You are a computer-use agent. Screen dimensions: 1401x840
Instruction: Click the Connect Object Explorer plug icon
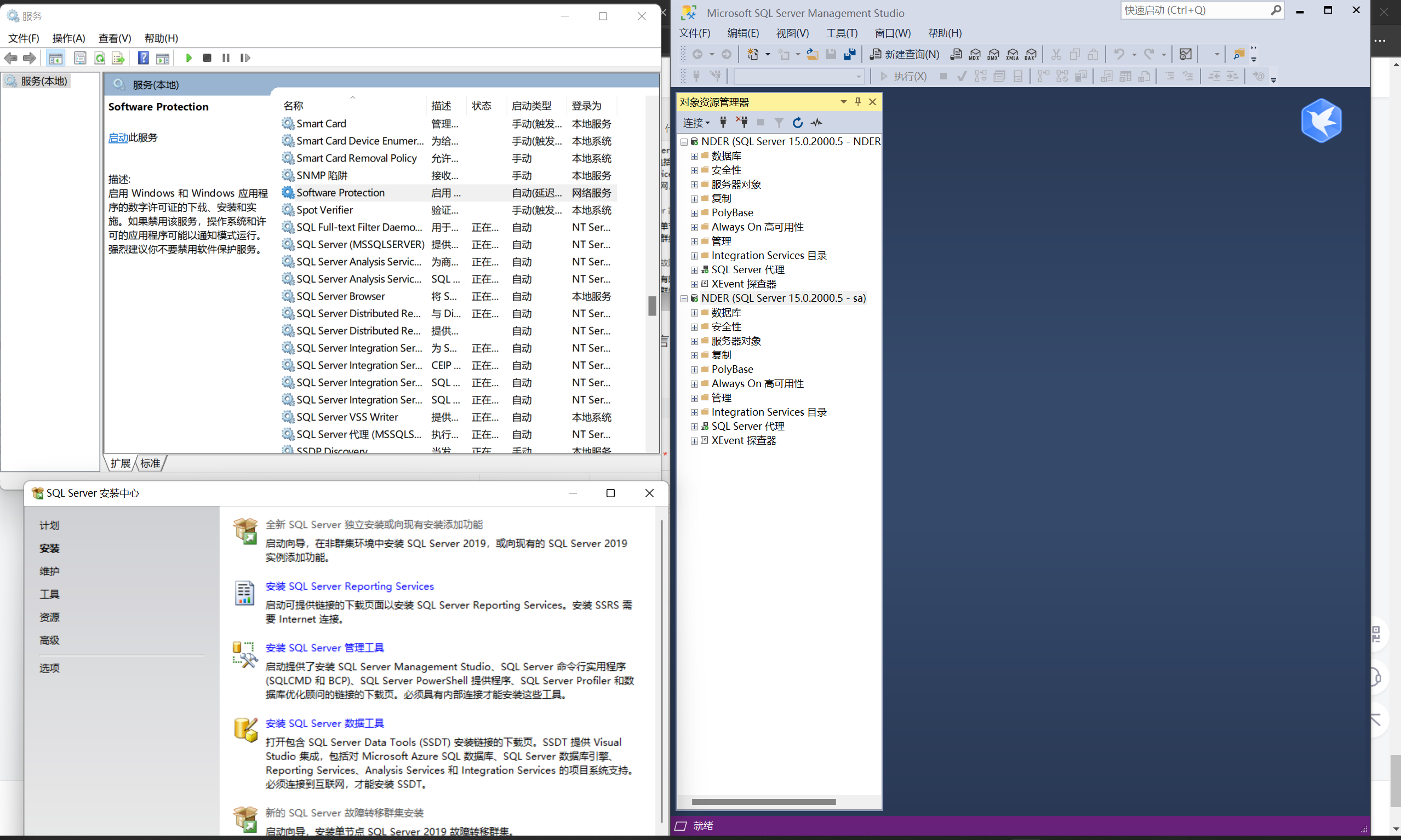point(723,122)
